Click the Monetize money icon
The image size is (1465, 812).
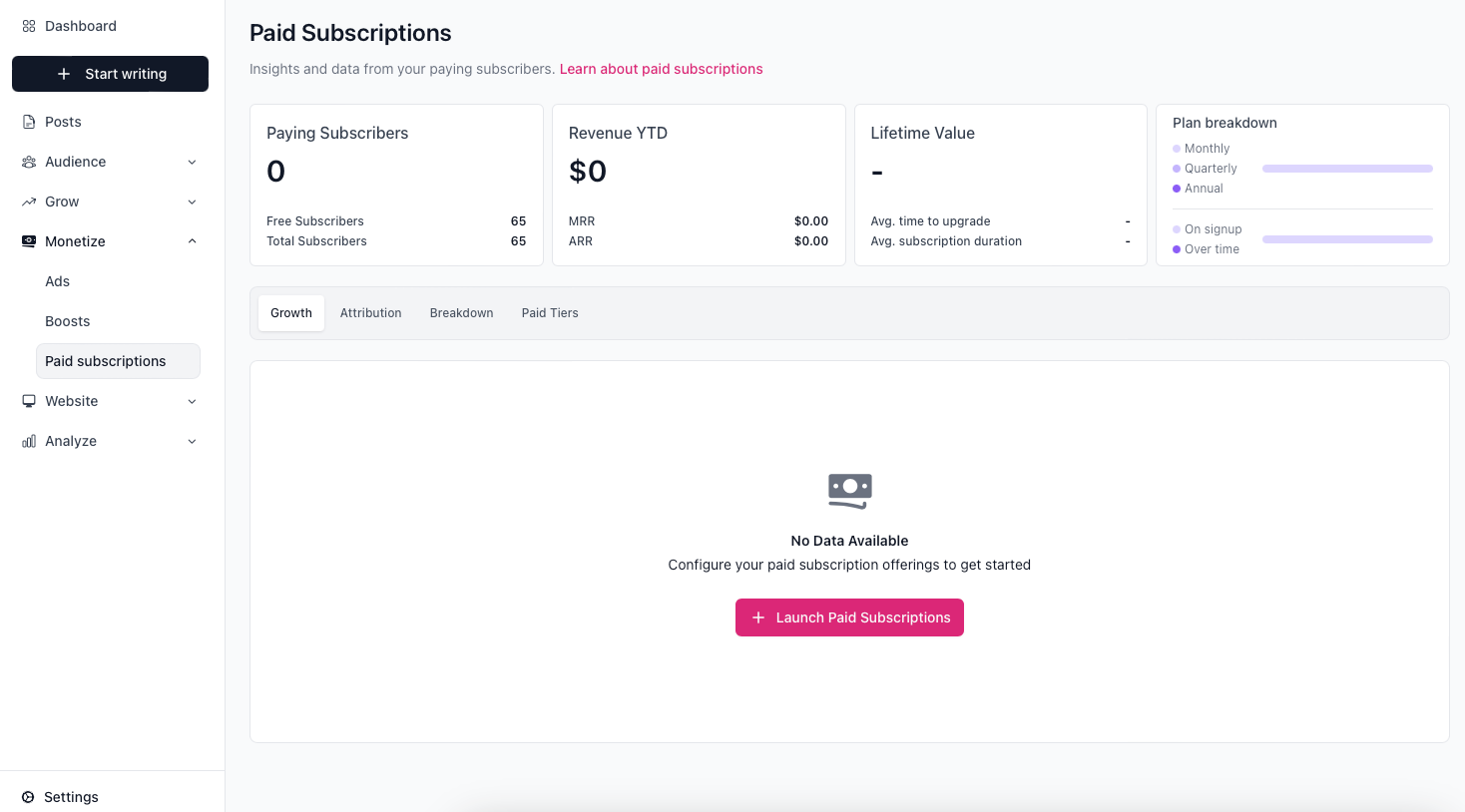pos(29,241)
